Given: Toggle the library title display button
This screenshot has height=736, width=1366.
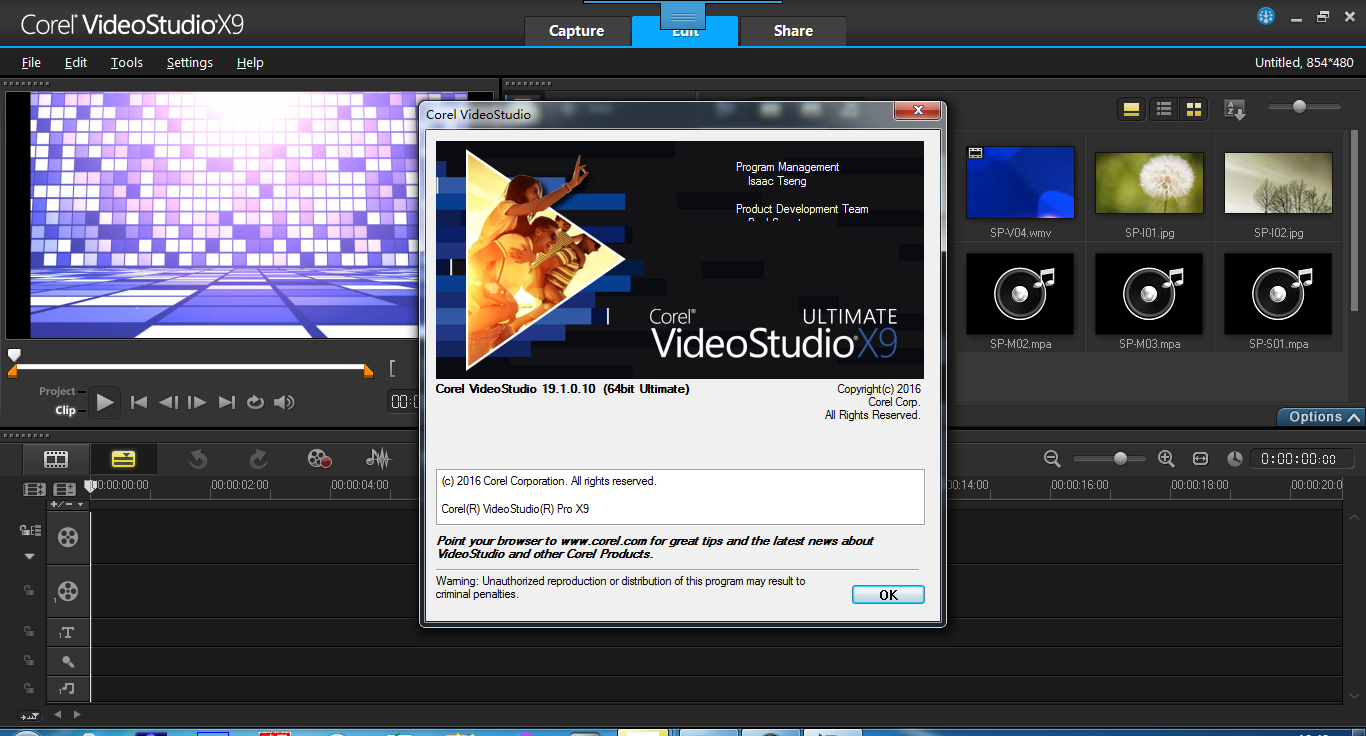Looking at the screenshot, I should [1132, 110].
